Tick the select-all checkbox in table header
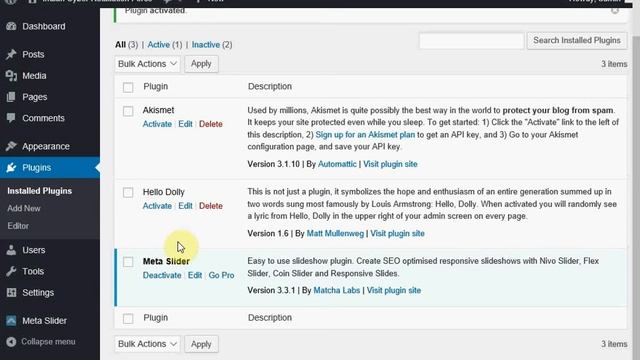This screenshot has width=640, height=360. coord(128,87)
